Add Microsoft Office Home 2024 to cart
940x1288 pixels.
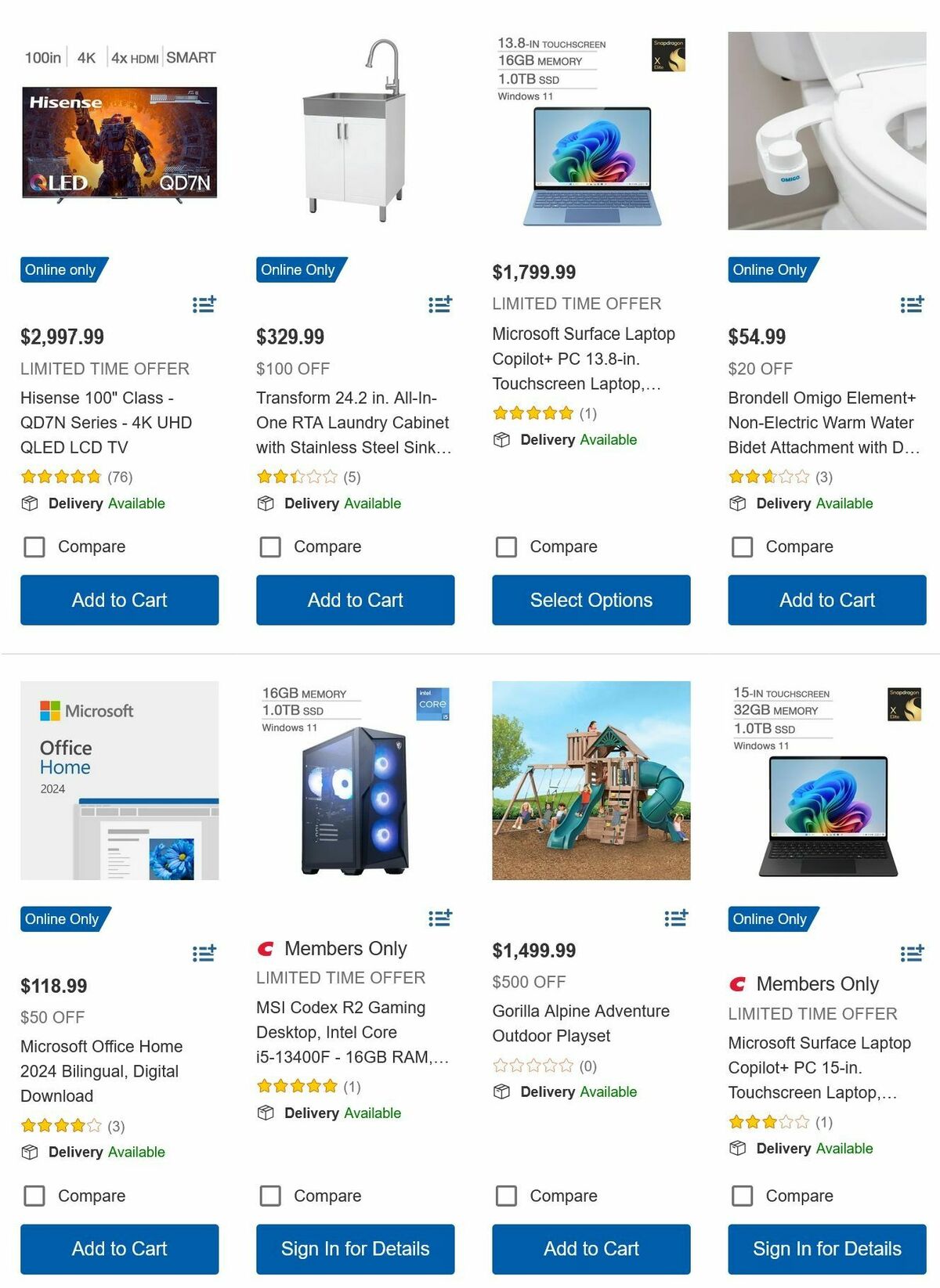(119, 1249)
